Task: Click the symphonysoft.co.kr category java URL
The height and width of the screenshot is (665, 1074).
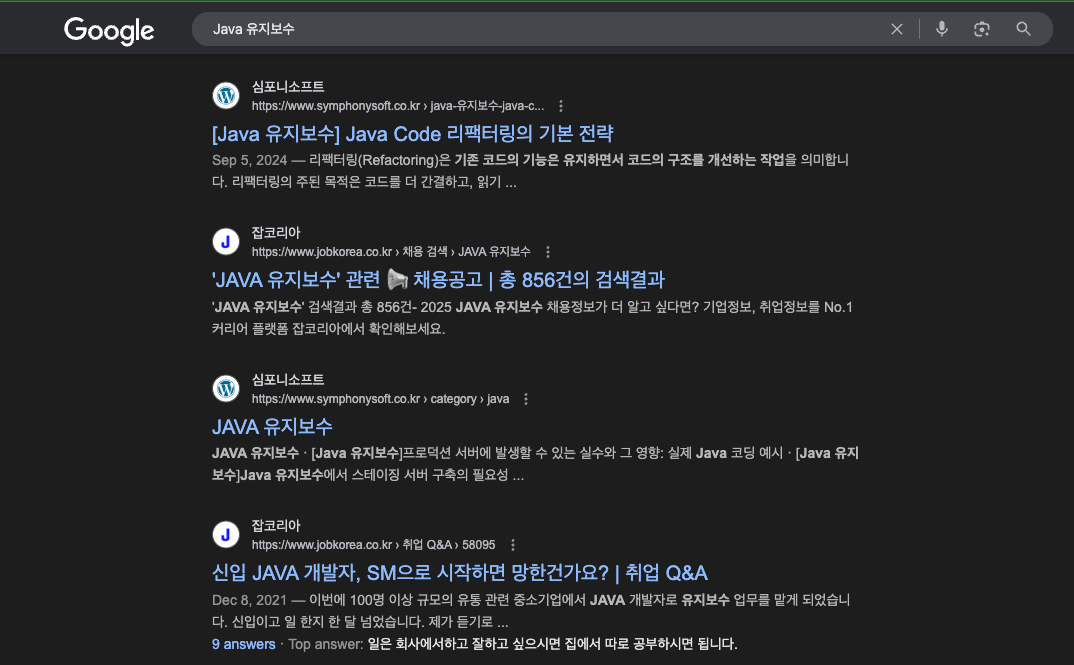Action: coord(380,399)
